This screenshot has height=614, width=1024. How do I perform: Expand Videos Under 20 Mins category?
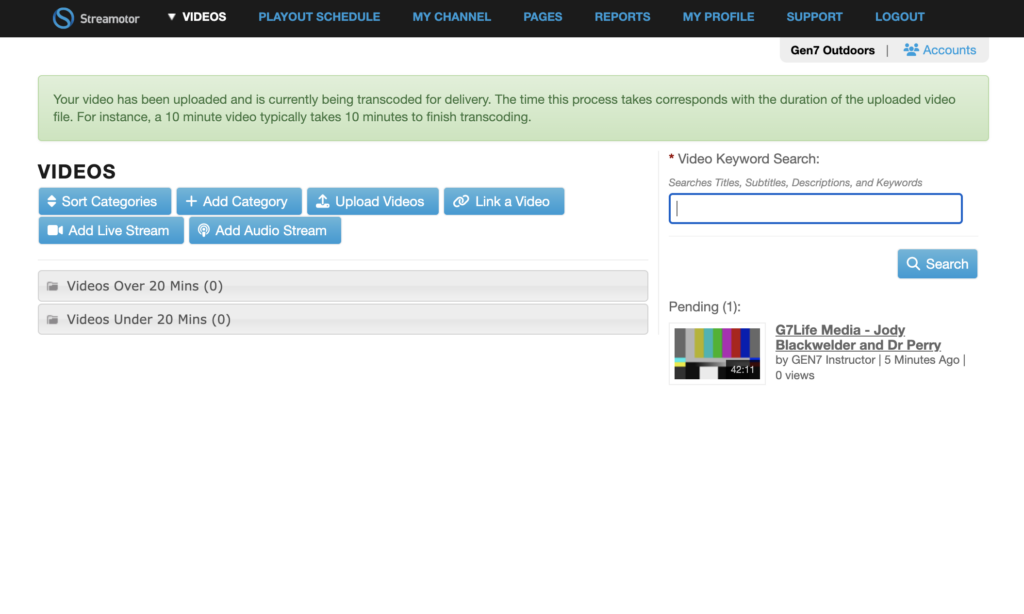coord(148,320)
